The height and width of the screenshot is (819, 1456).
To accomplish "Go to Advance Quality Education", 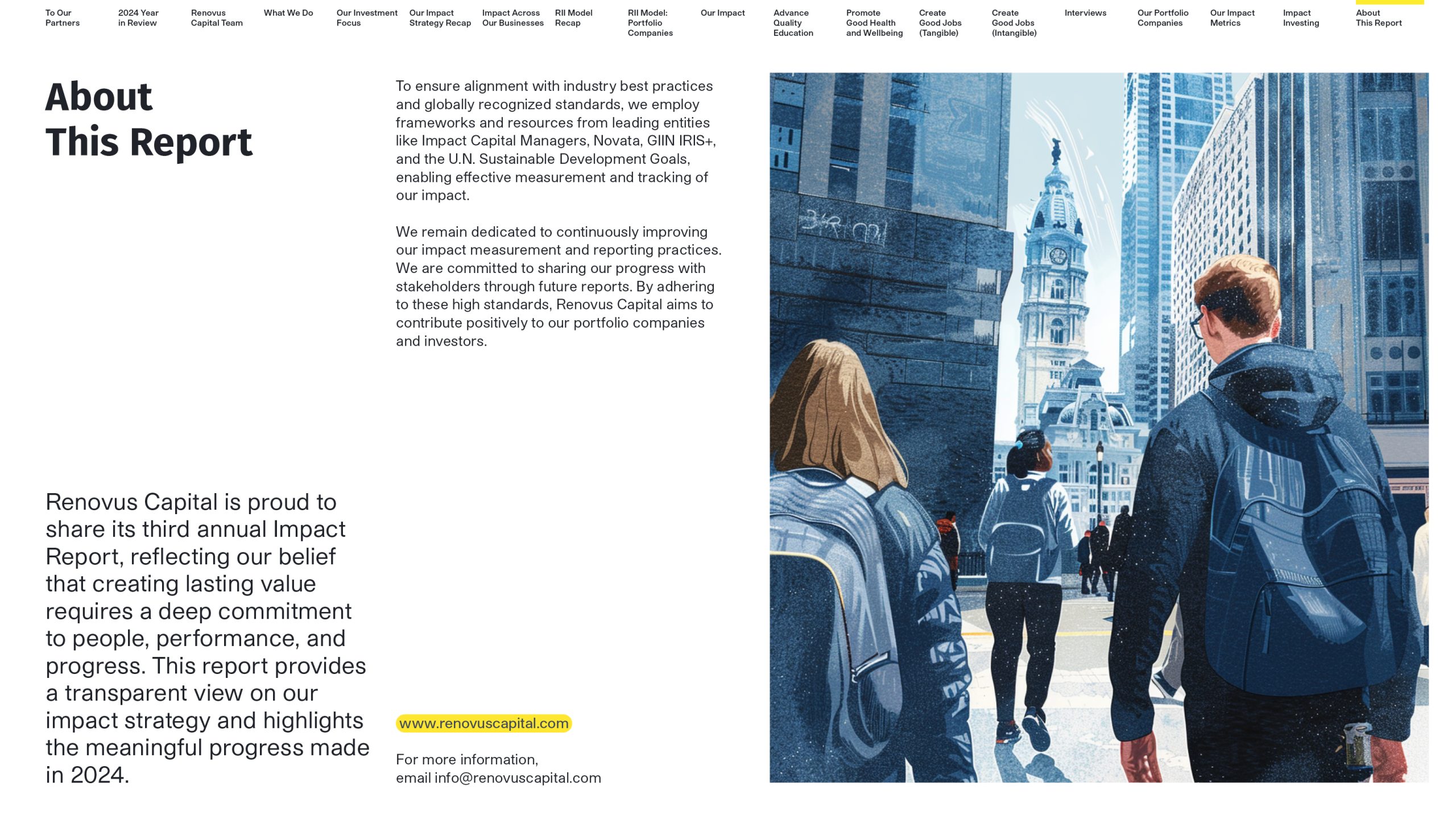I will (x=793, y=23).
